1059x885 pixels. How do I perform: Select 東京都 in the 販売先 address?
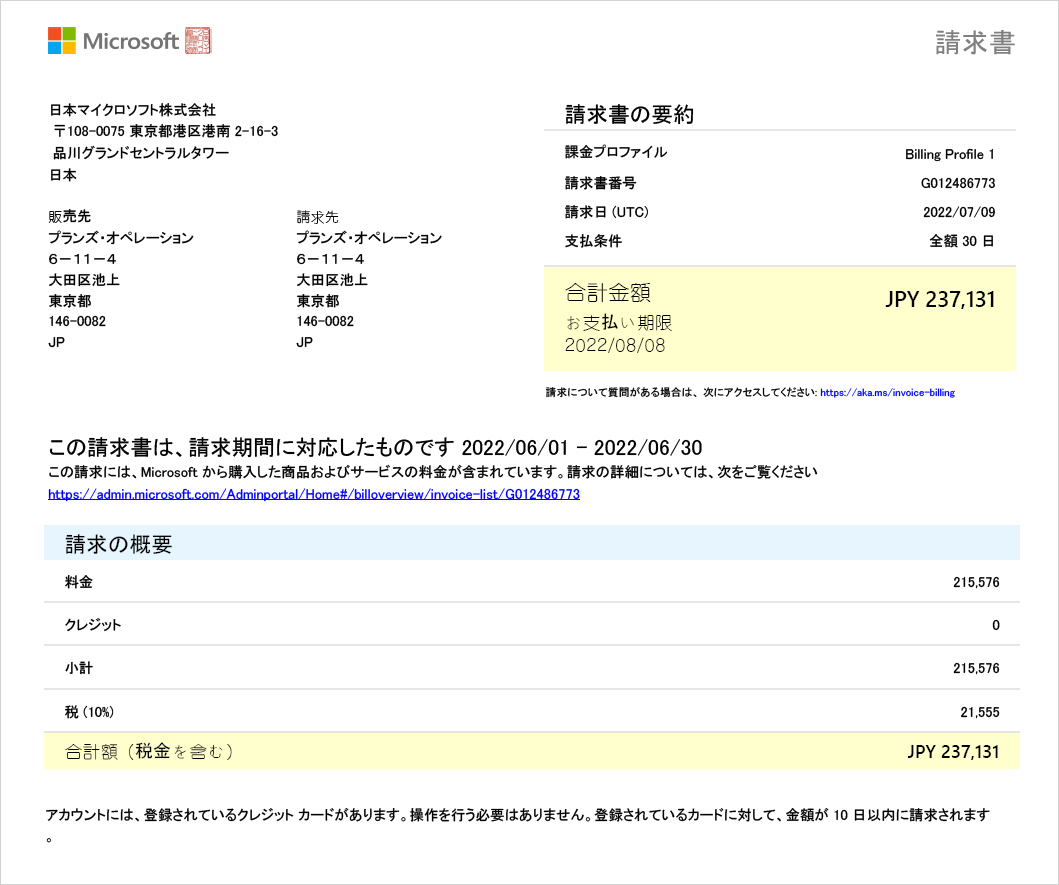pyautogui.click(x=70, y=301)
